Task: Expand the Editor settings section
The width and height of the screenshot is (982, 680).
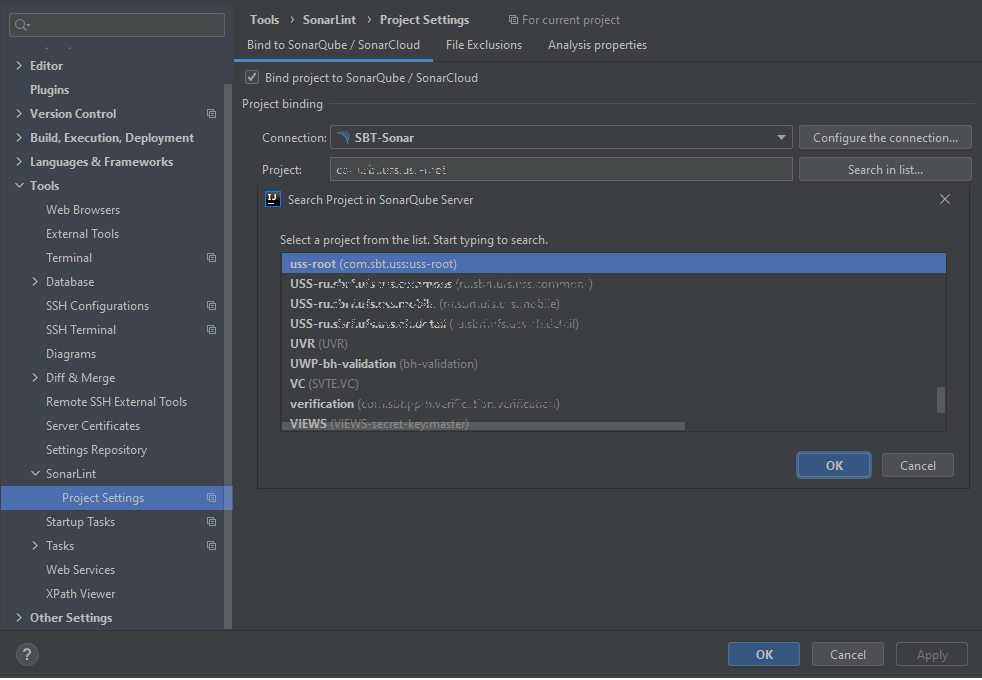Action: [19, 66]
